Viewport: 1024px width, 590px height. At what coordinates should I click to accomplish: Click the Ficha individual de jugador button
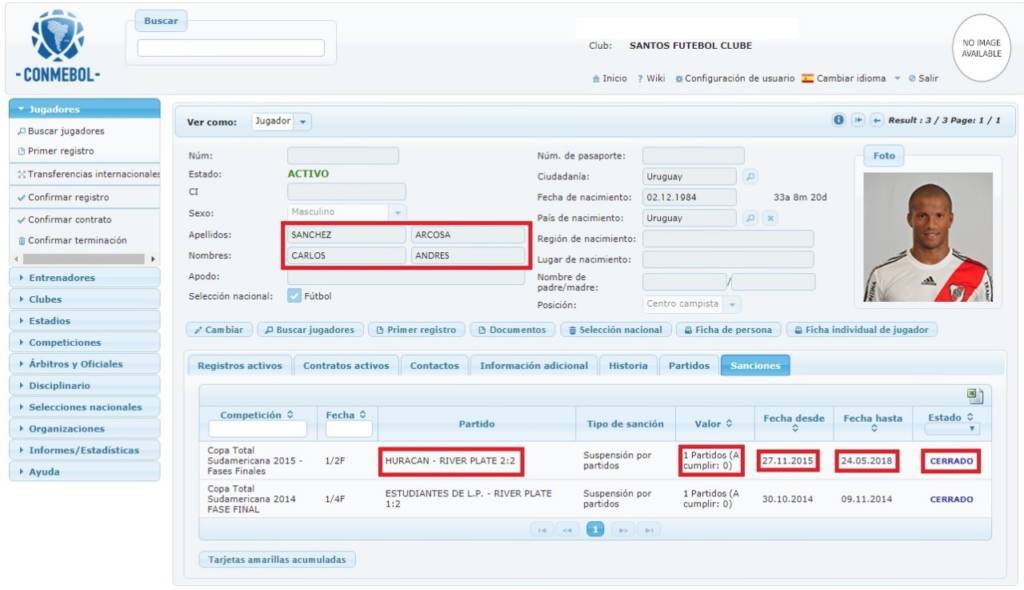tap(861, 330)
